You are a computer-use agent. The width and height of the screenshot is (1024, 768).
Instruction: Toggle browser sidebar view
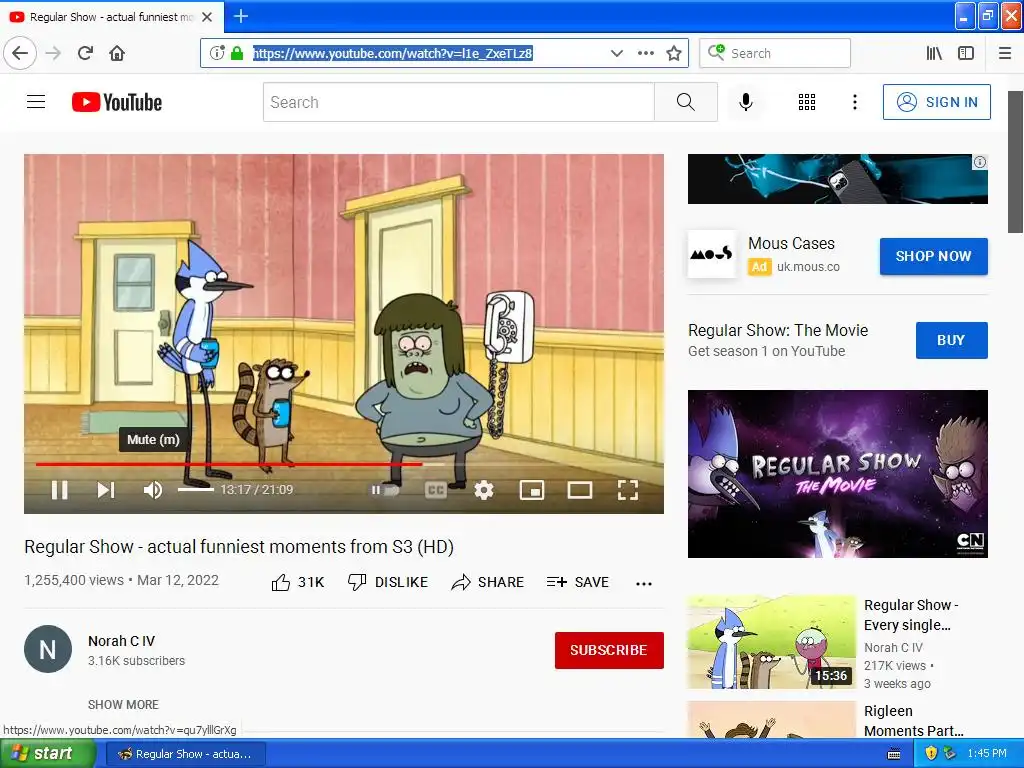pos(966,53)
